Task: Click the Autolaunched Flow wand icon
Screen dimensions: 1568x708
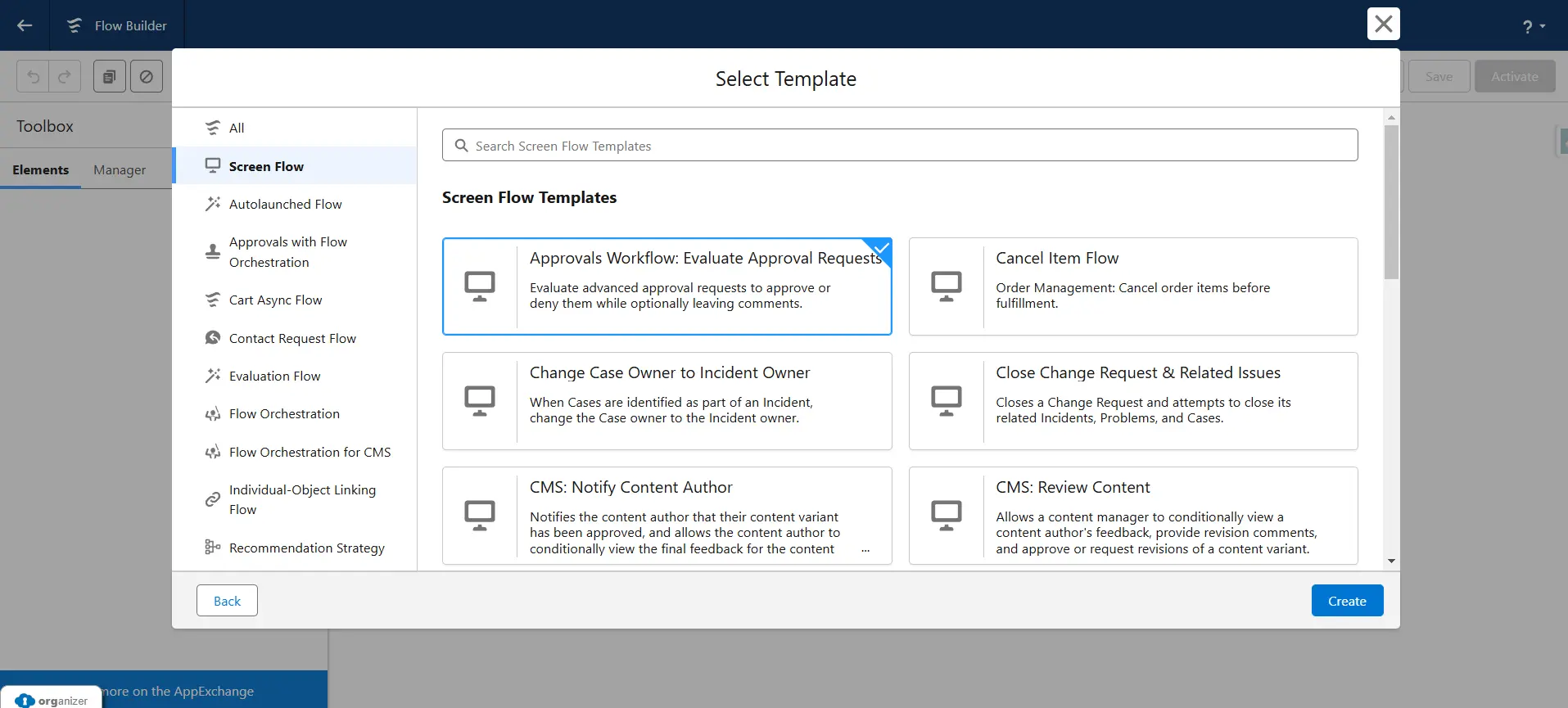Action: 213,204
